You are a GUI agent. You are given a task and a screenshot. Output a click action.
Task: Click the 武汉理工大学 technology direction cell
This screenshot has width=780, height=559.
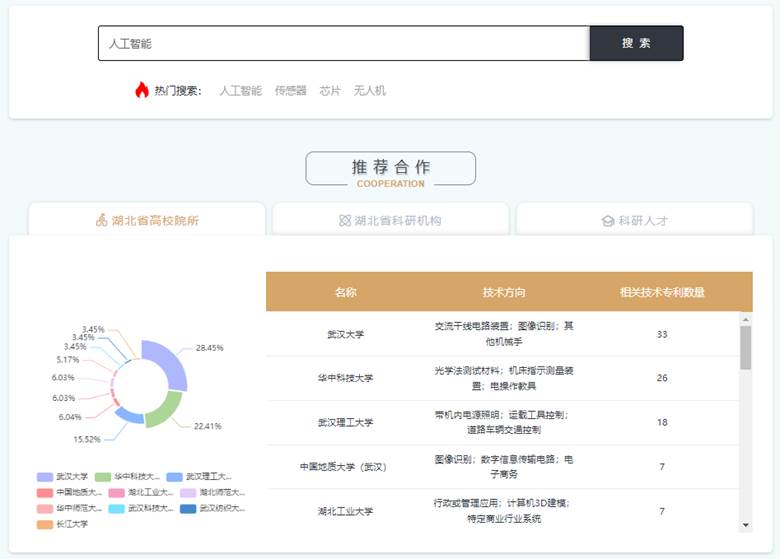(x=503, y=422)
